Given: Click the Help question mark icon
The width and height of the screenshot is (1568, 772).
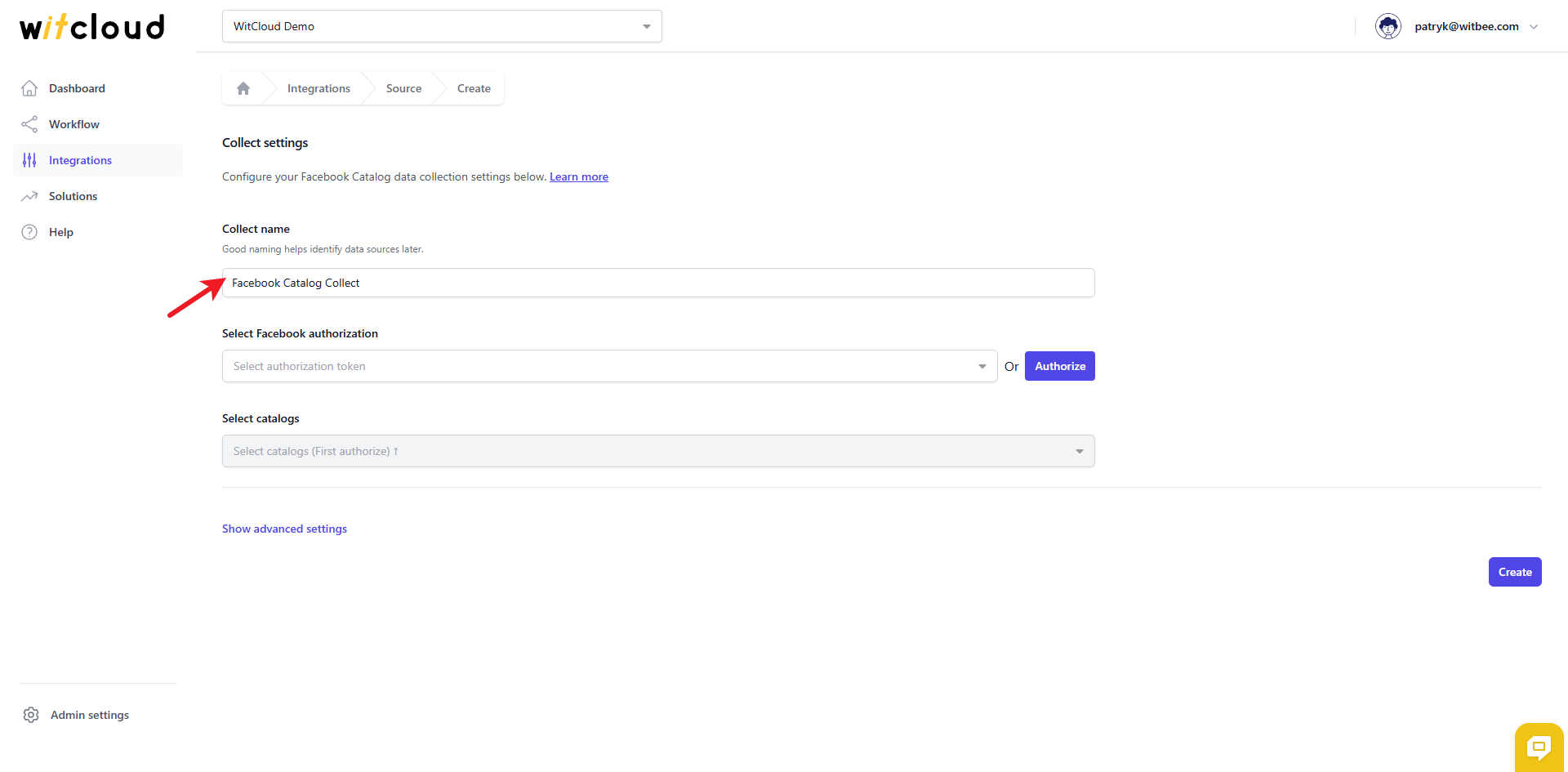Looking at the screenshot, I should (x=29, y=232).
